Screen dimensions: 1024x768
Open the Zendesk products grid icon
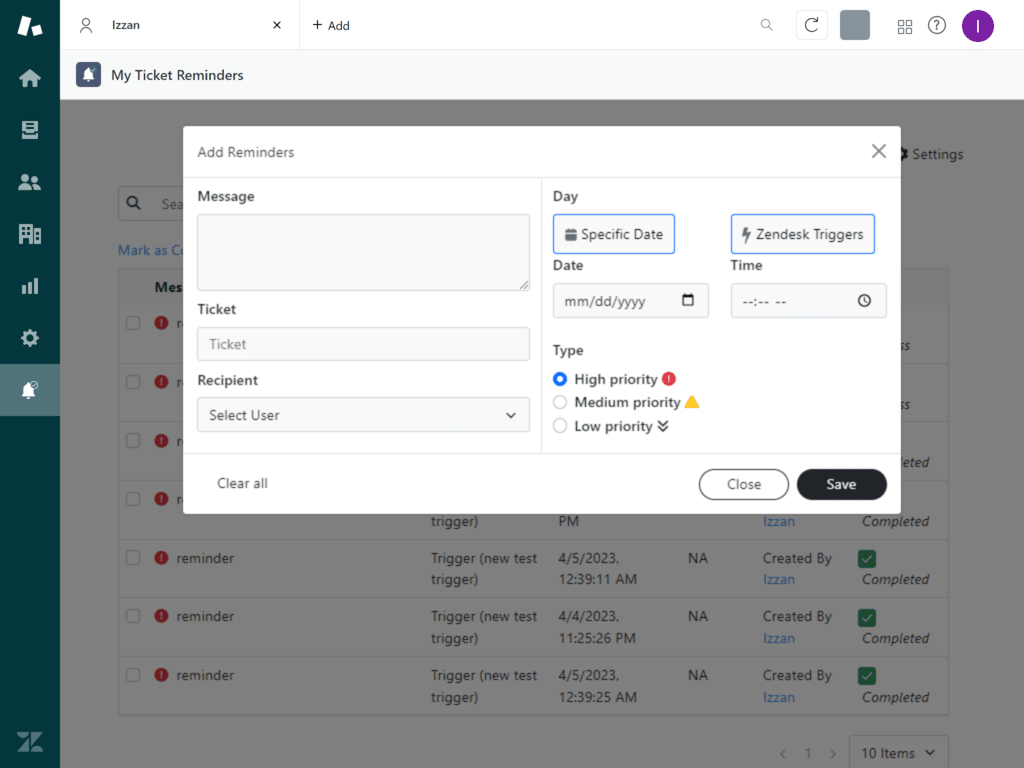905,26
